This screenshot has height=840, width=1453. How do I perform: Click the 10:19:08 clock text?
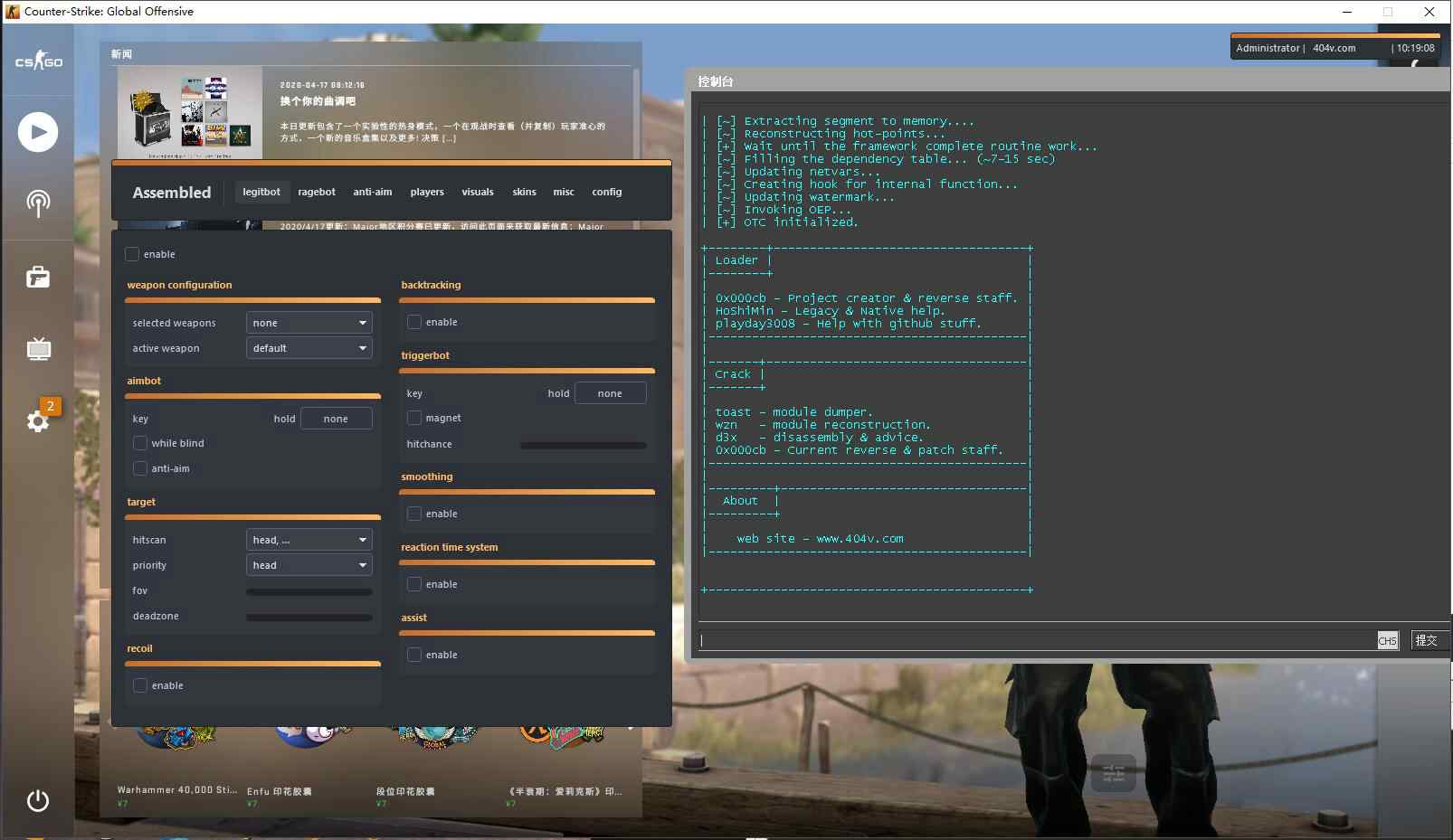1416,48
